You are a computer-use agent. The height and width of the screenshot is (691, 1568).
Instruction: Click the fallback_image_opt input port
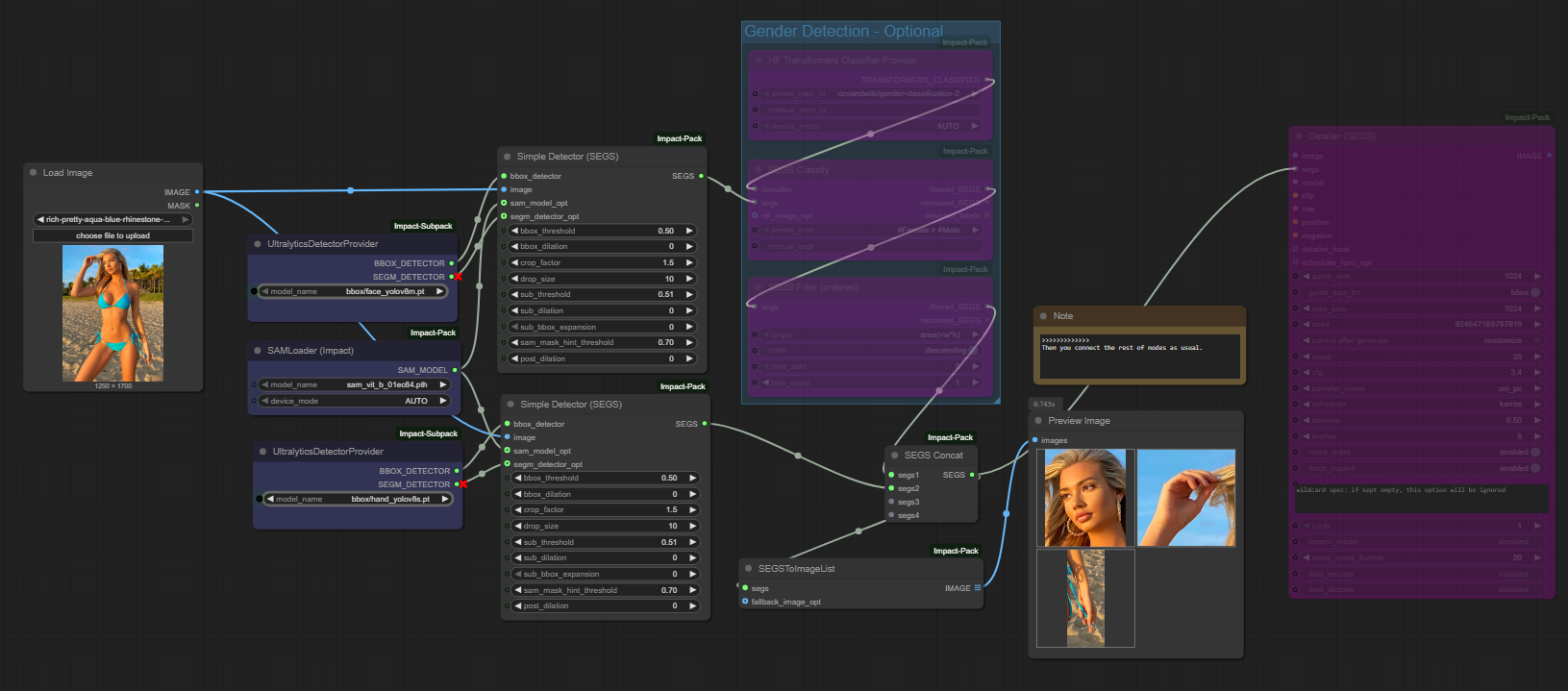[x=745, y=602]
